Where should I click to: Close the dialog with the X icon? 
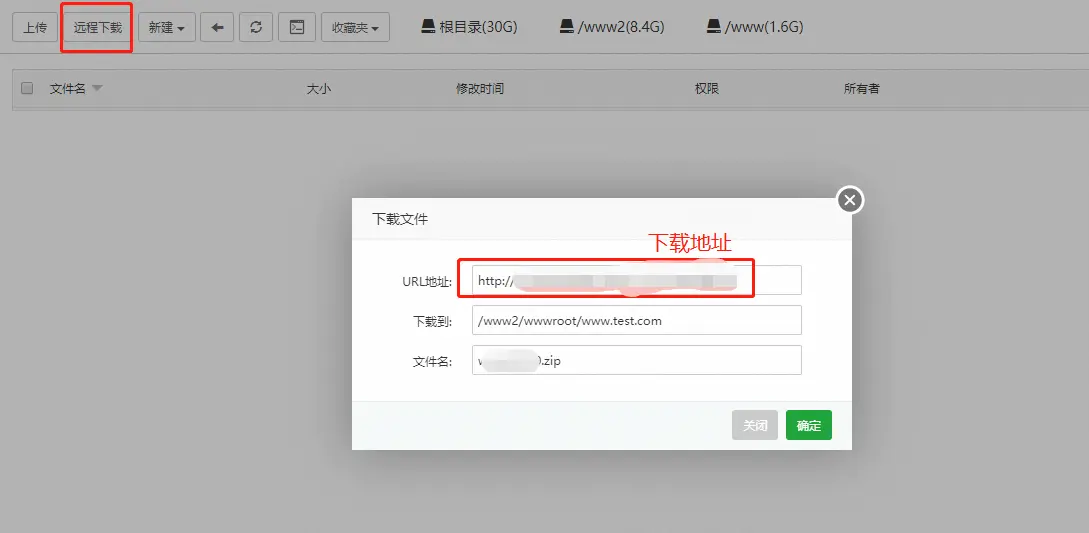(x=849, y=200)
